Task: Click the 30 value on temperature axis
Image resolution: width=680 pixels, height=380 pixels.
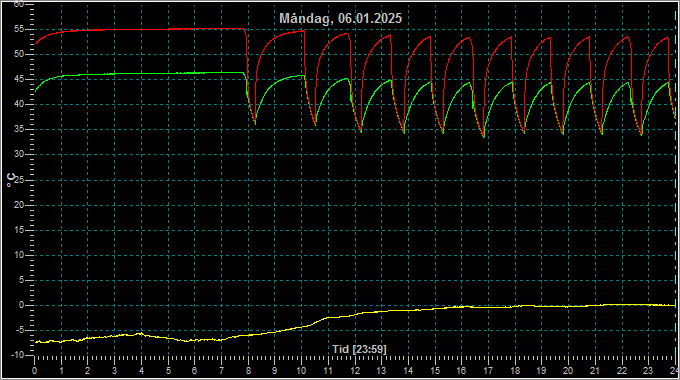Action: [x=19, y=154]
